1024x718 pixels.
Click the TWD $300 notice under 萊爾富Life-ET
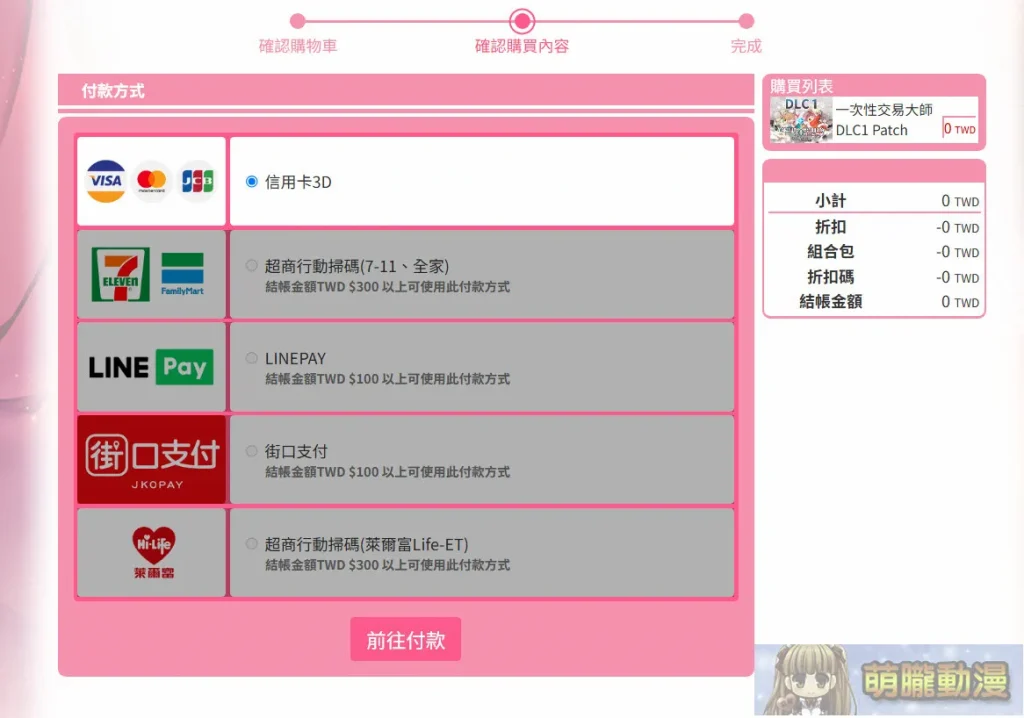pos(387,564)
